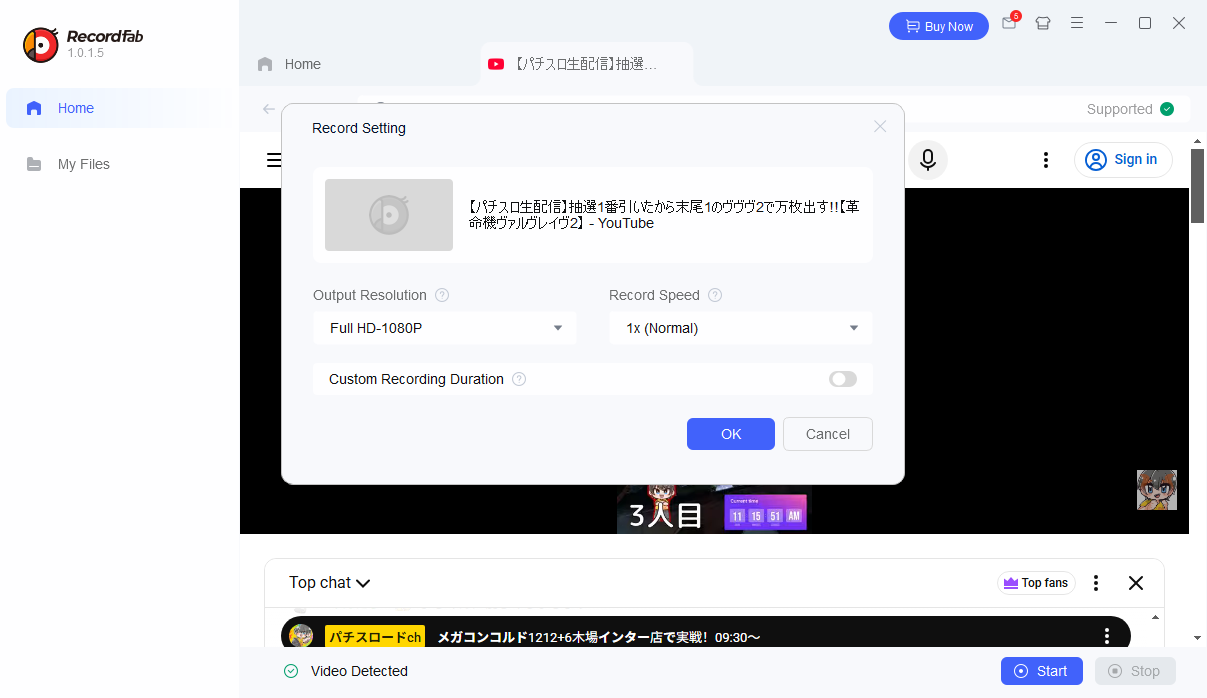Open the Record Speed dropdown
1207x698 pixels.
(x=740, y=328)
